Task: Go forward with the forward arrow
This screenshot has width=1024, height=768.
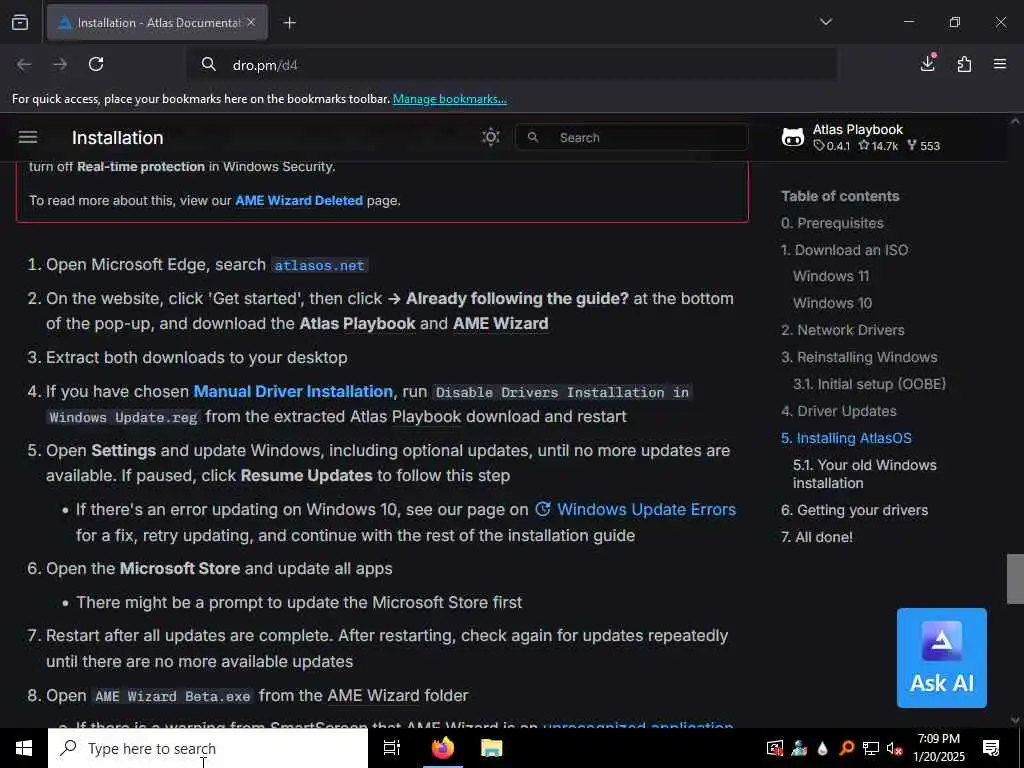Action: tap(59, 64)
